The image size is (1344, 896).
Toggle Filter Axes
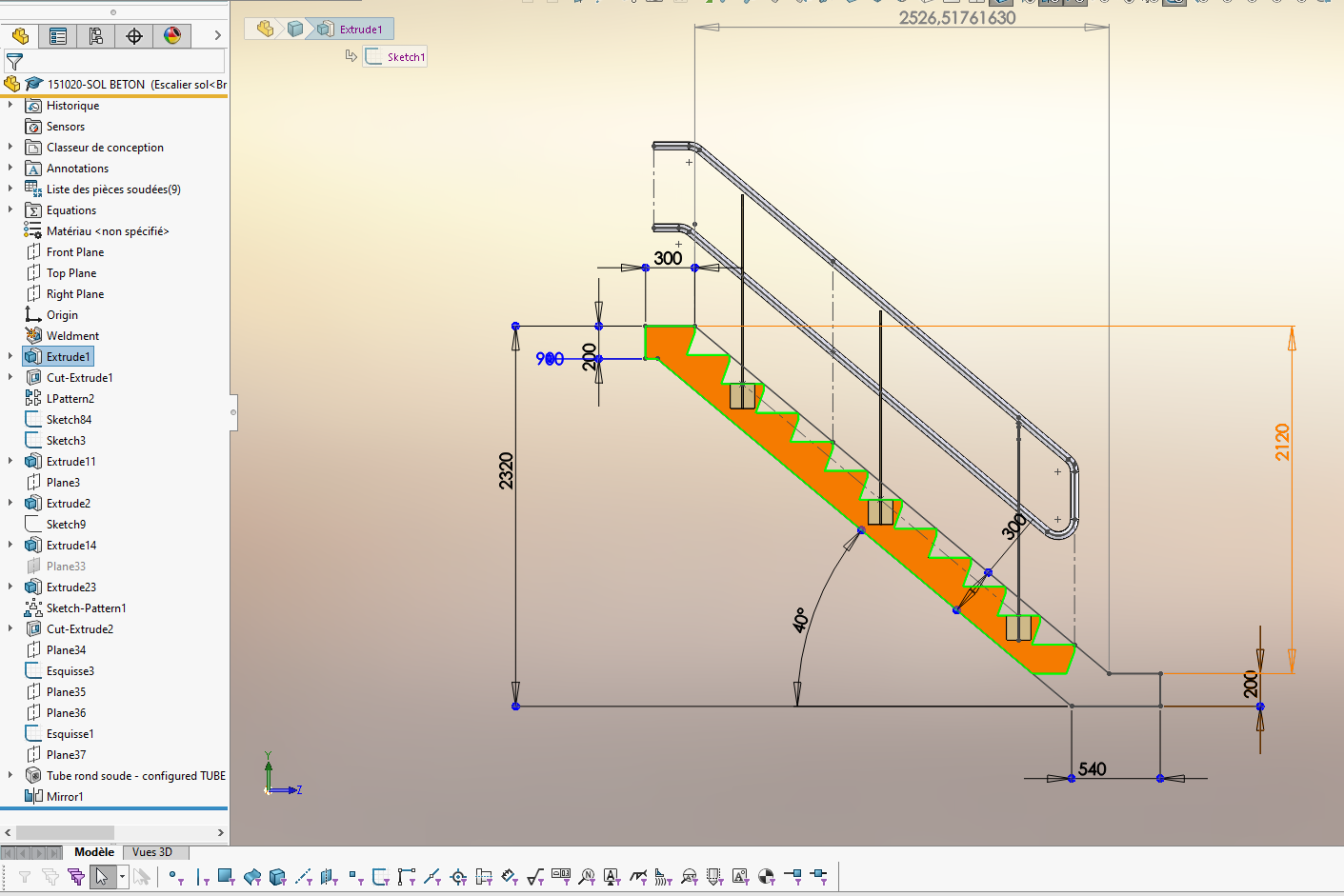point(304,877)
